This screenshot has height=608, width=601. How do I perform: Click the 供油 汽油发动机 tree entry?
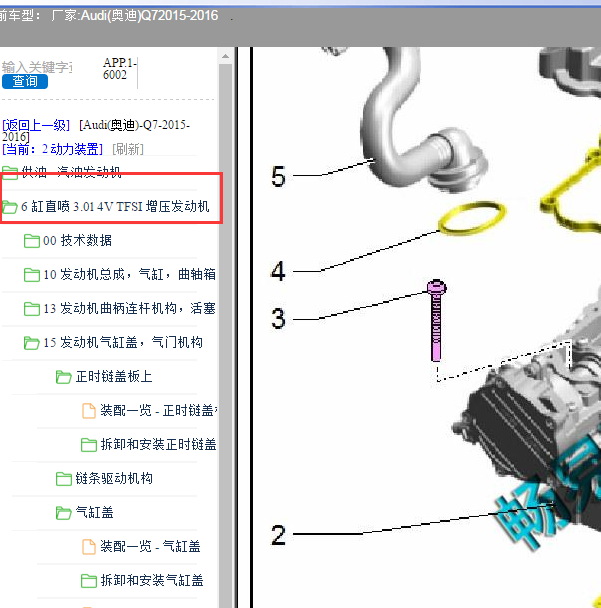[x=71, y=172]
